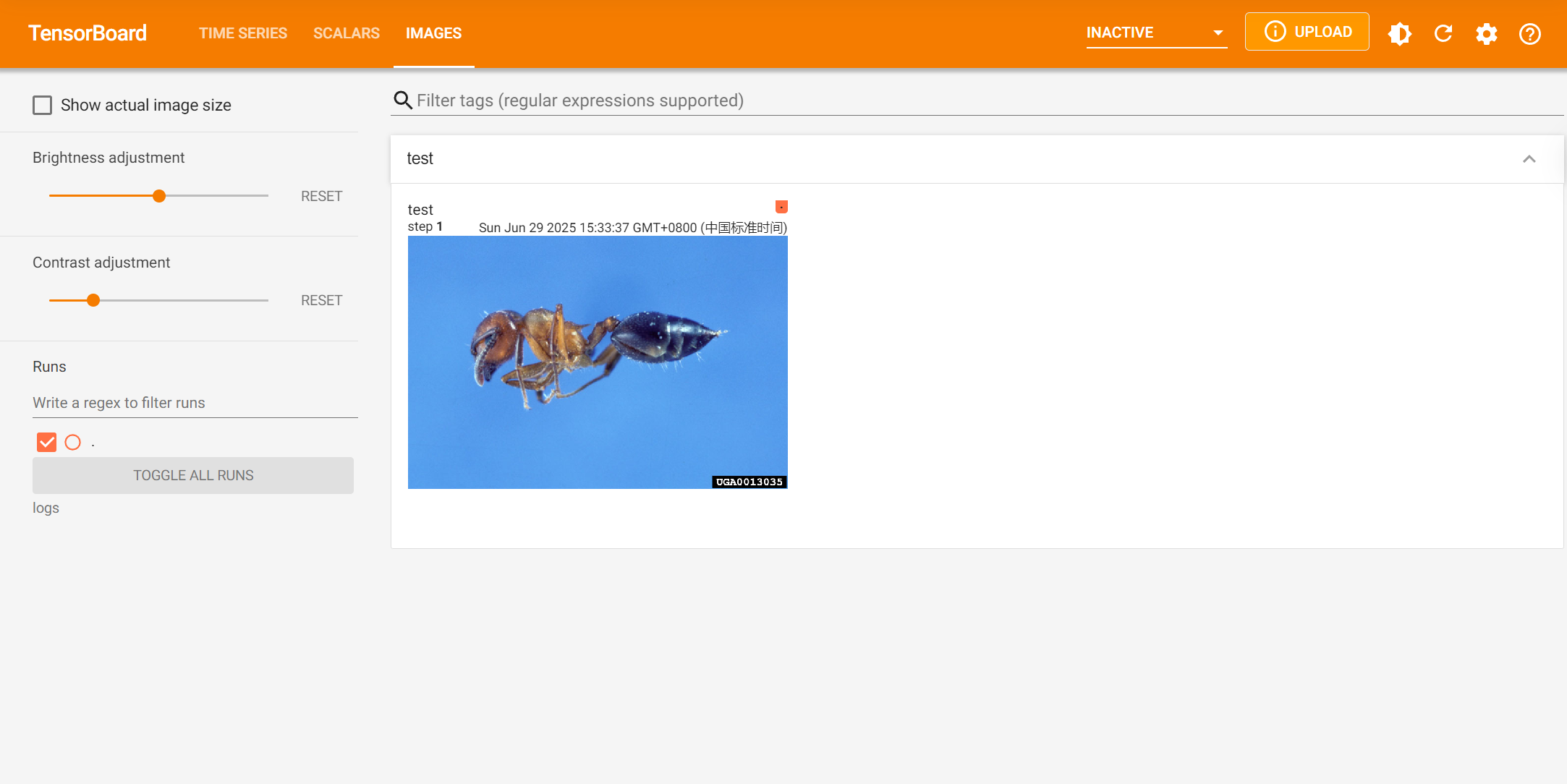
Task: Uncheck the orange run checkbox
Action: point(46,442)
